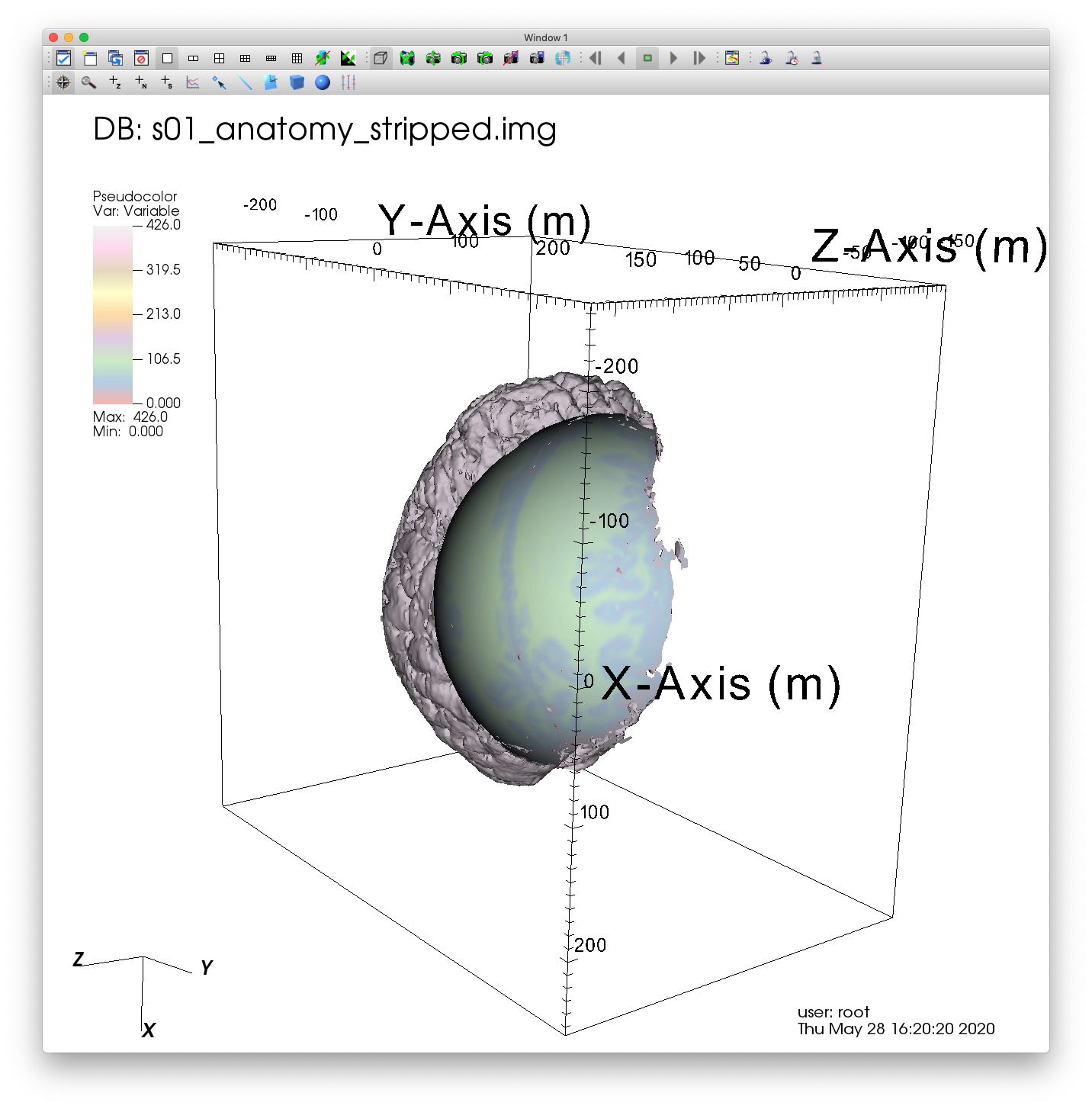Enable the Plane tool

point(271,82)
